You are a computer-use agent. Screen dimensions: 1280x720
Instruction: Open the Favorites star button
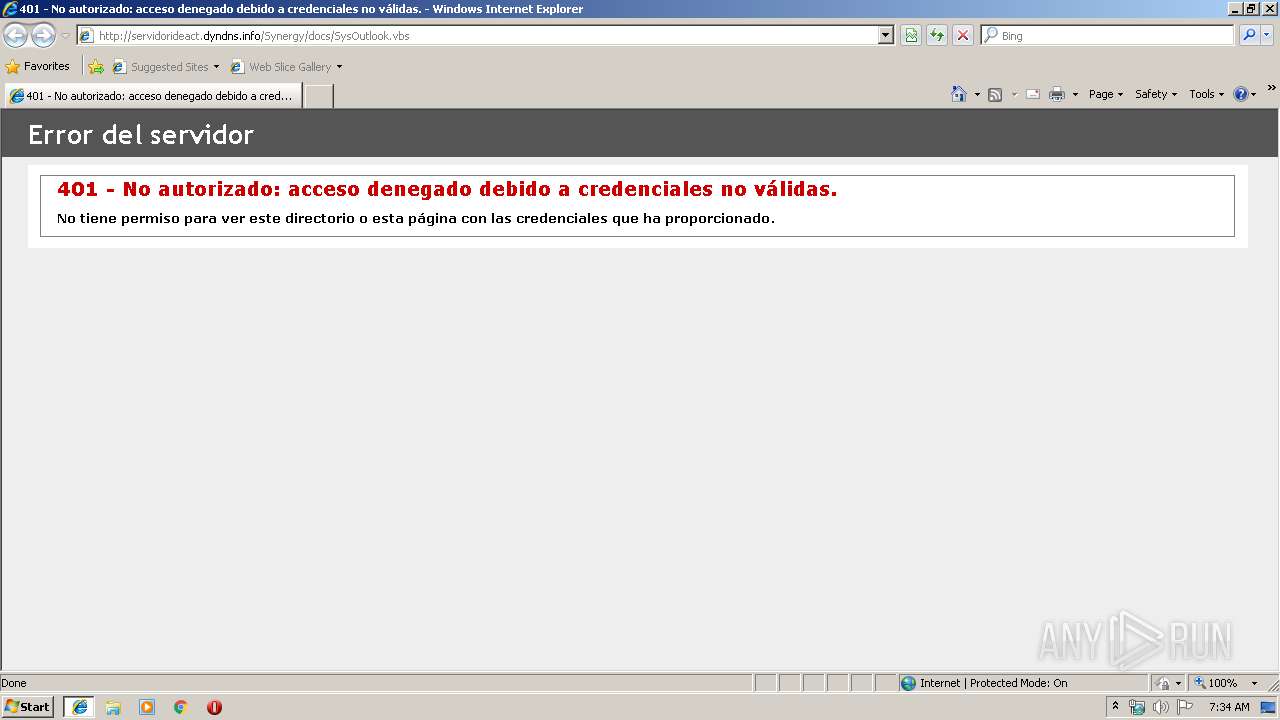click(37, 66)
